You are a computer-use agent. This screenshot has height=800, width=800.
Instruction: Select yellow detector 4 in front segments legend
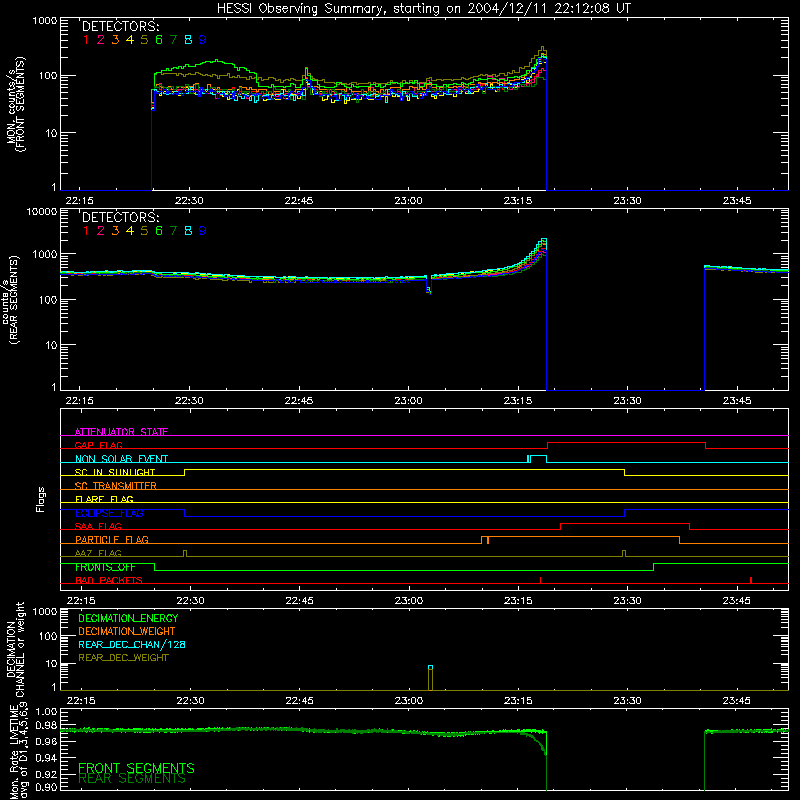(130, 40)
